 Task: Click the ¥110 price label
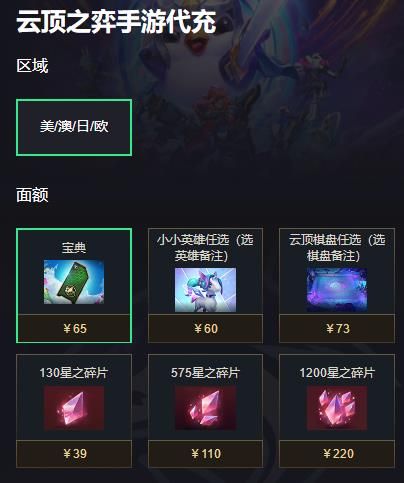pyautogui.click(x=206, y=454)
